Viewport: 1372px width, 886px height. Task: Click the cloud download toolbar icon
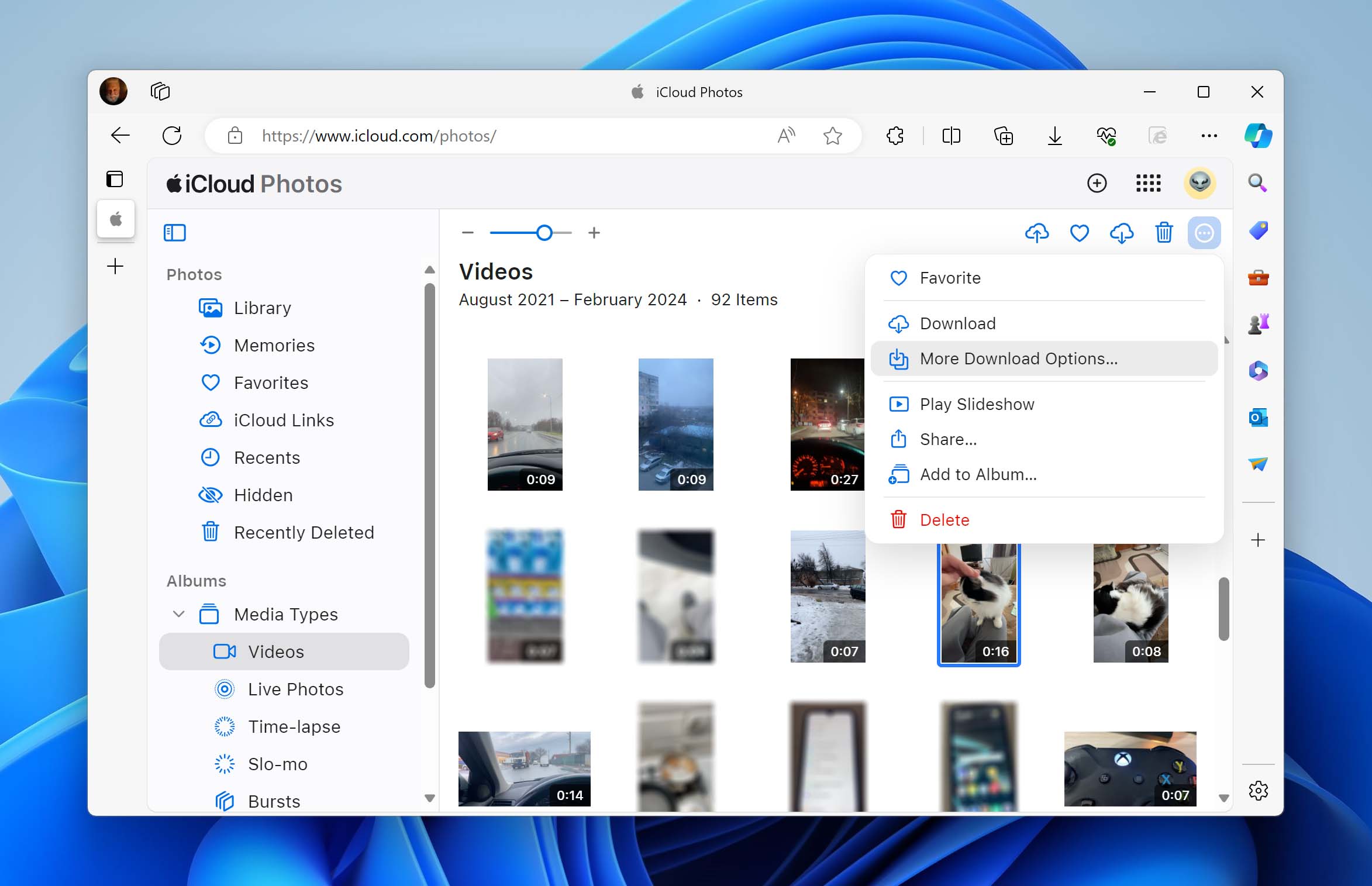pos(1121,233)
